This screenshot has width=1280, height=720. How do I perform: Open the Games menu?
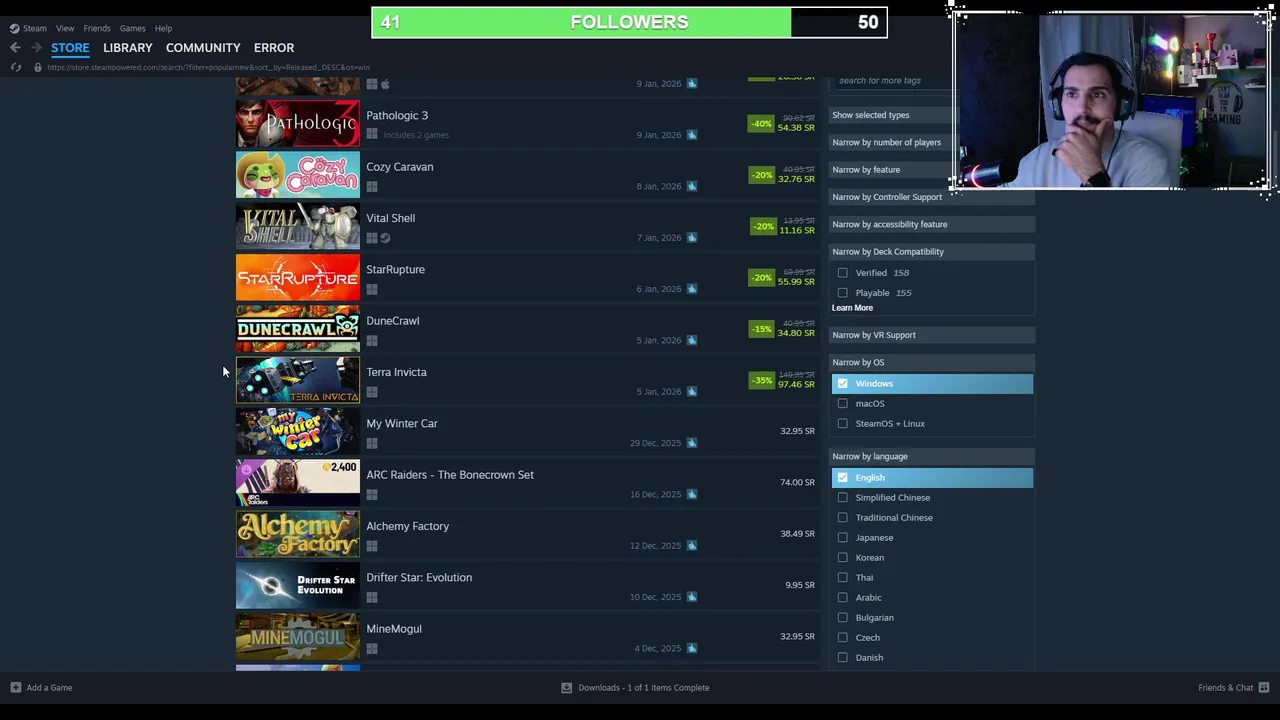tap(132, 28)
